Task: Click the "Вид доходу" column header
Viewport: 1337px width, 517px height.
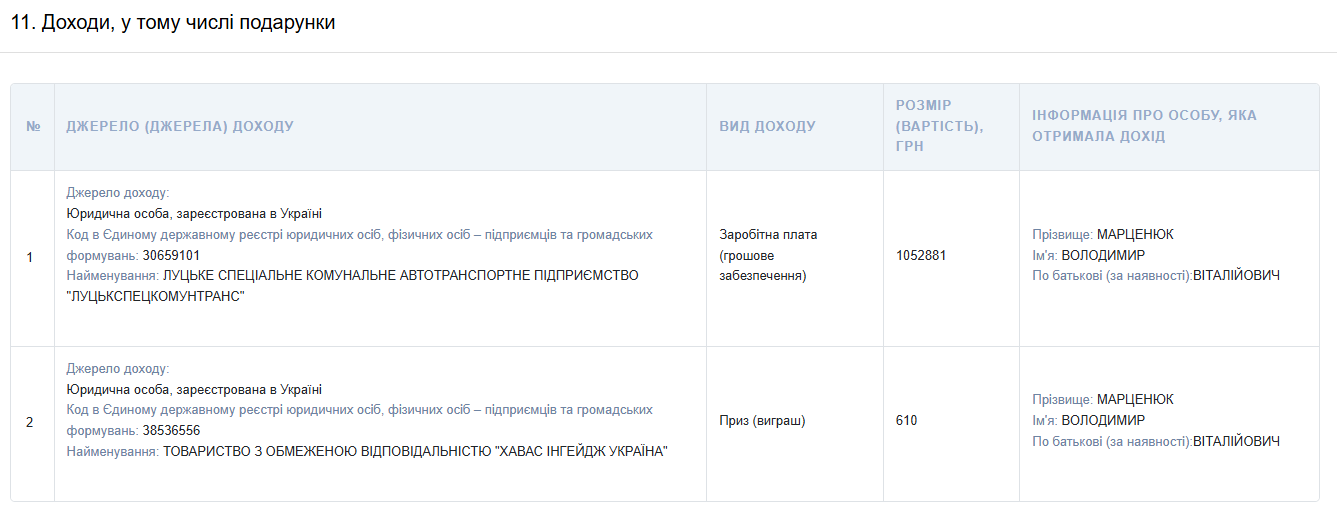Action: pos(767,127)
